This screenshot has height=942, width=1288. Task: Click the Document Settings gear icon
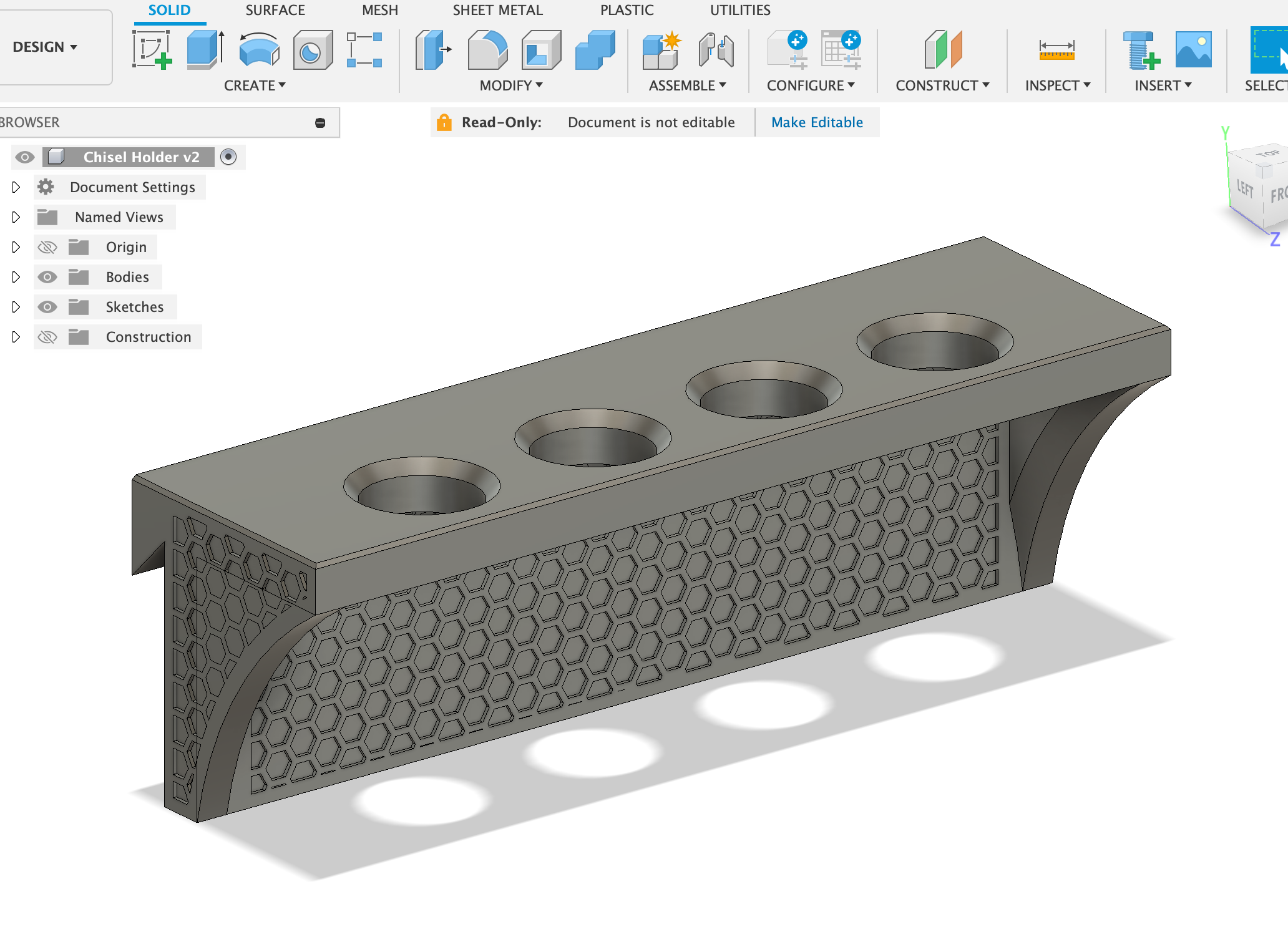pyautogui.click(x=46, y=187)
